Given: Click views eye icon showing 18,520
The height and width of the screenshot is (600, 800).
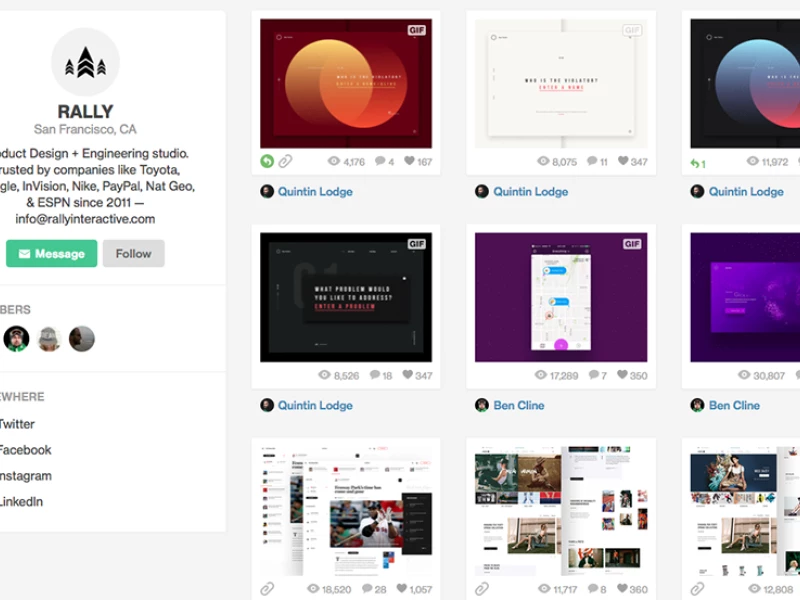Looking at the screenshot, I should 313,589.
